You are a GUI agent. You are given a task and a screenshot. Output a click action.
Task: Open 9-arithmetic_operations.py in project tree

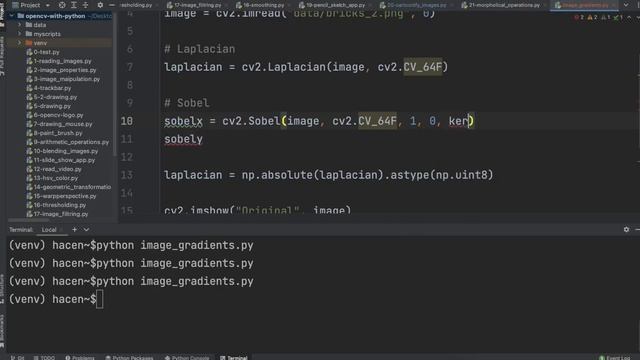(x=71, y=142)
